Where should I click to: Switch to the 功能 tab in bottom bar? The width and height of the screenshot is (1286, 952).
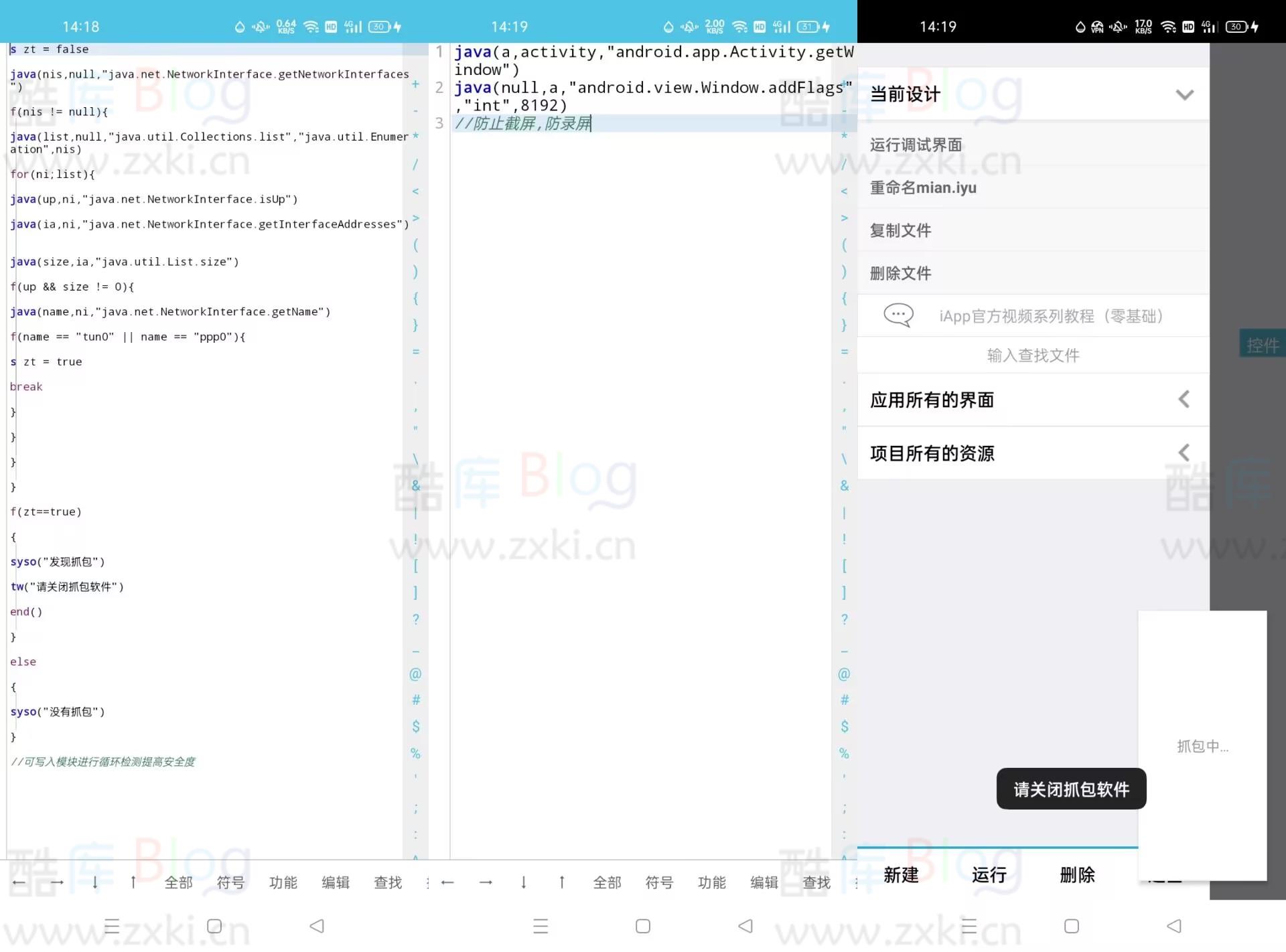point(283,882)
